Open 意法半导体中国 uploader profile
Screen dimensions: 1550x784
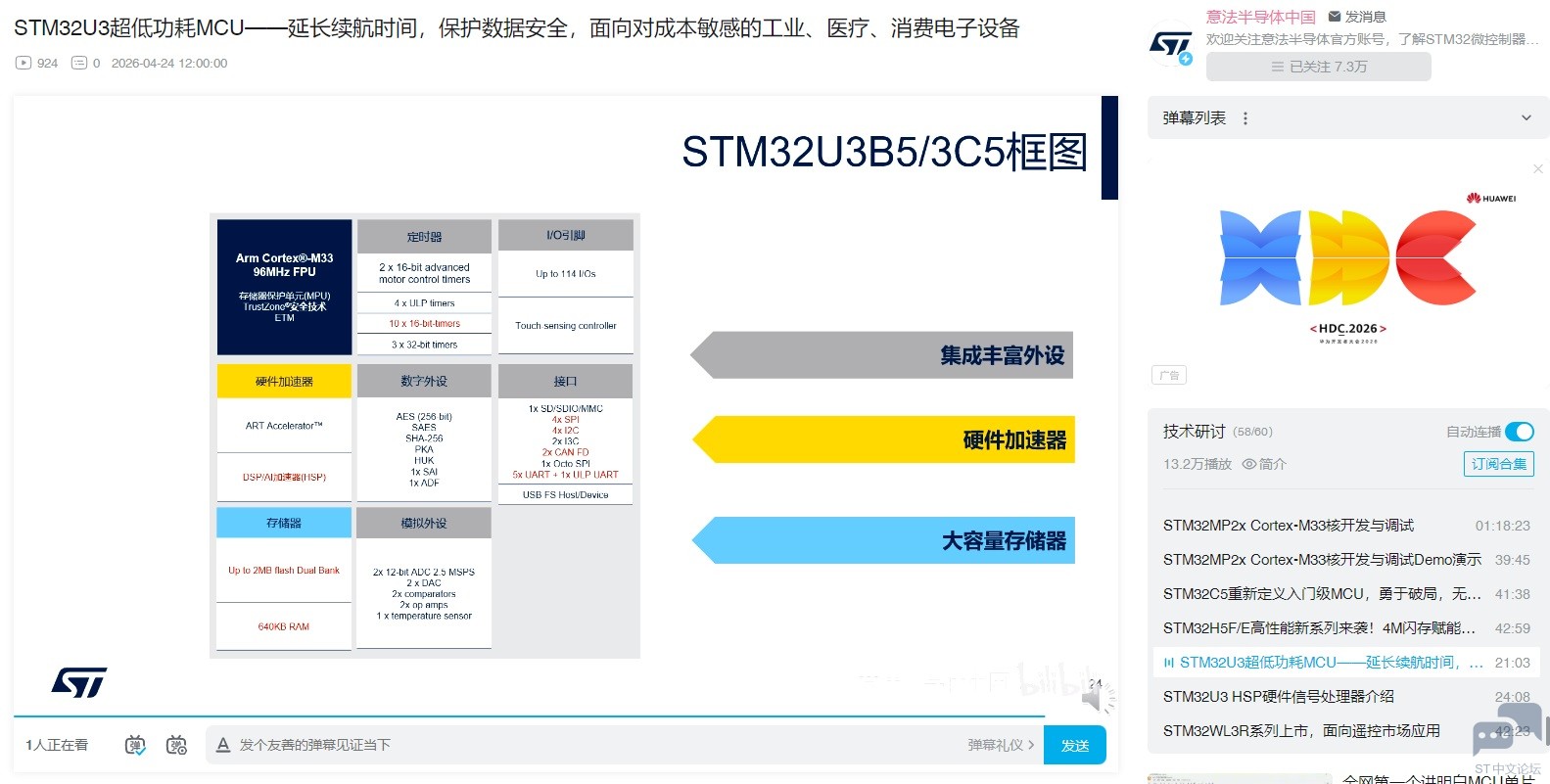[1261, 17]
